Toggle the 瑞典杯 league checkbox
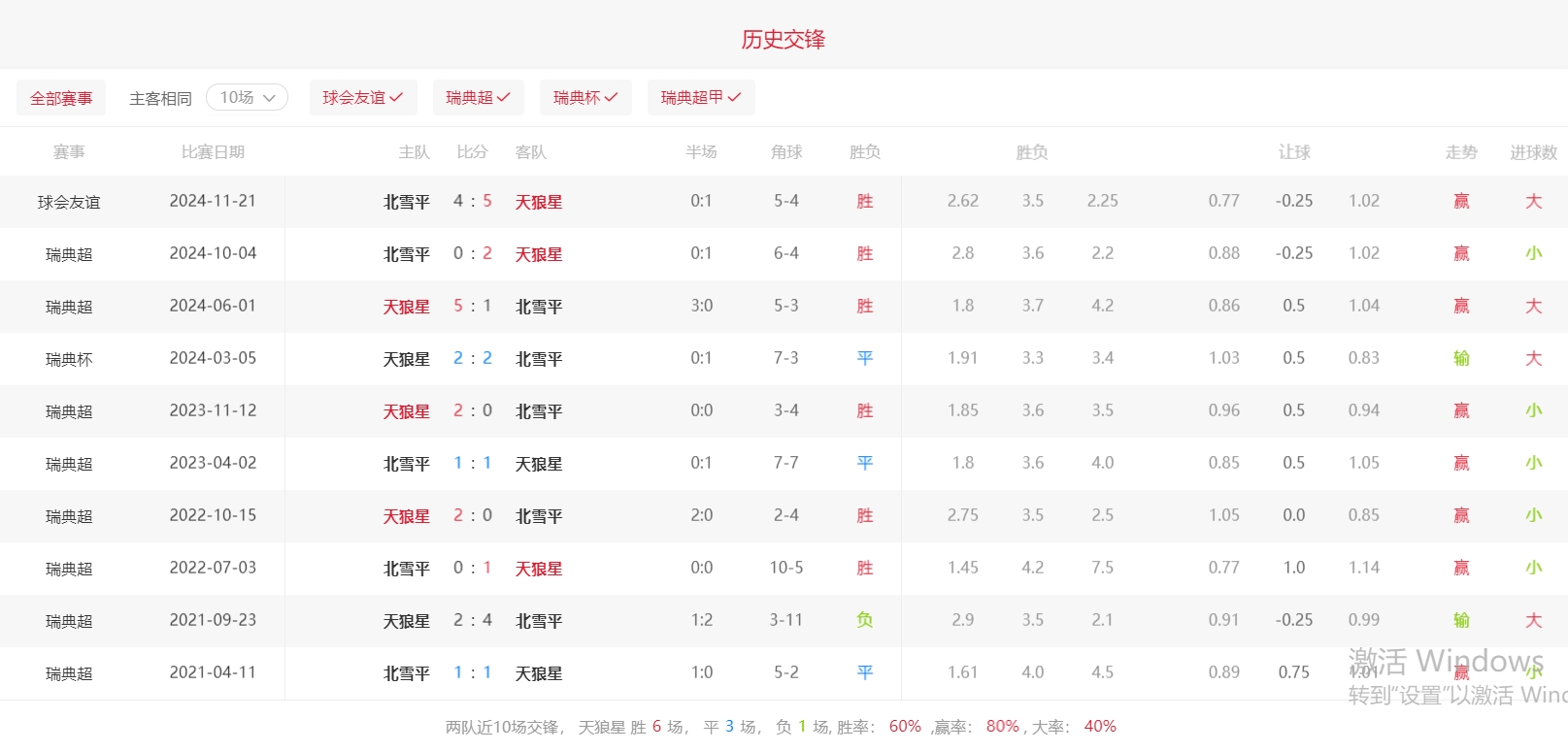The height and width of the screenshot is (751, 1568). tap(584, 97)
